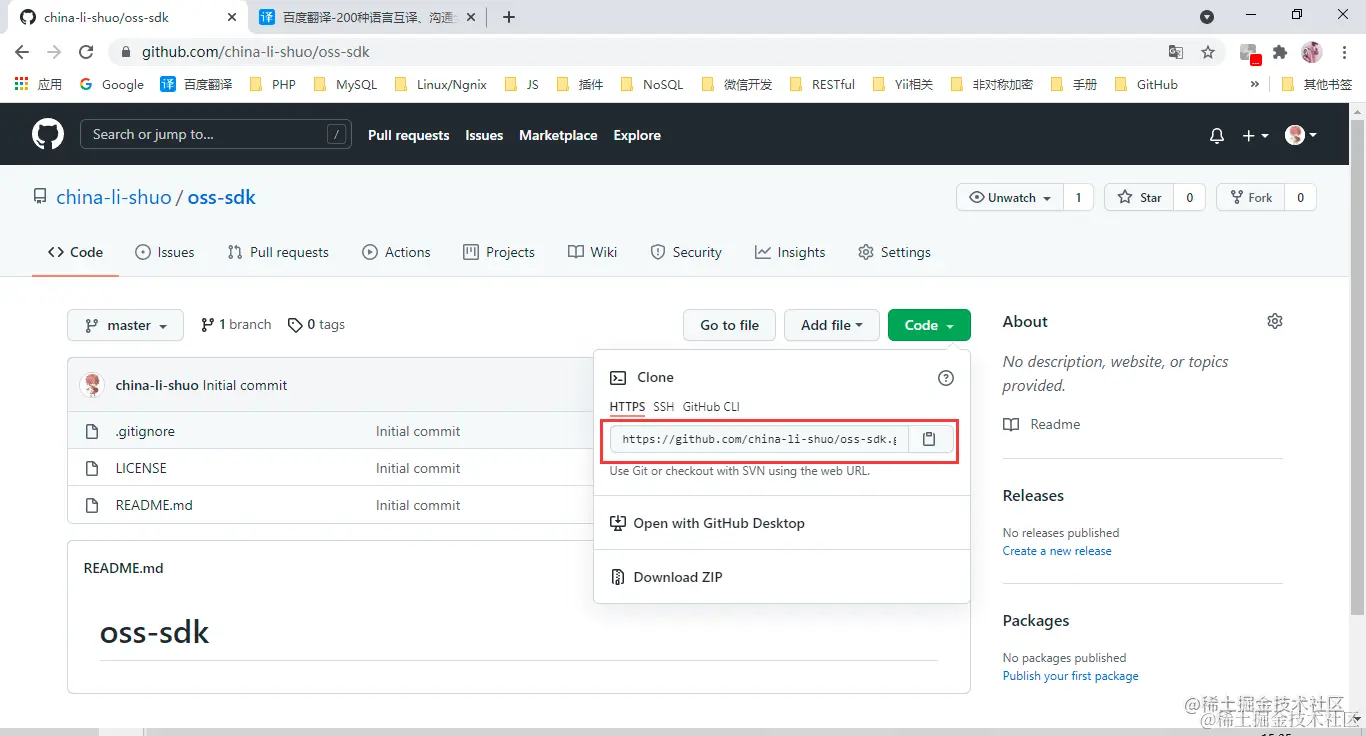Open the notifications bell

(1217, 135)
